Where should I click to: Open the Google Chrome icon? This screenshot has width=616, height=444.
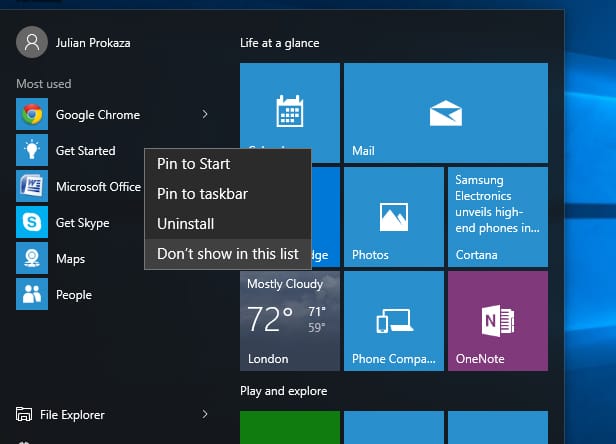32,114
